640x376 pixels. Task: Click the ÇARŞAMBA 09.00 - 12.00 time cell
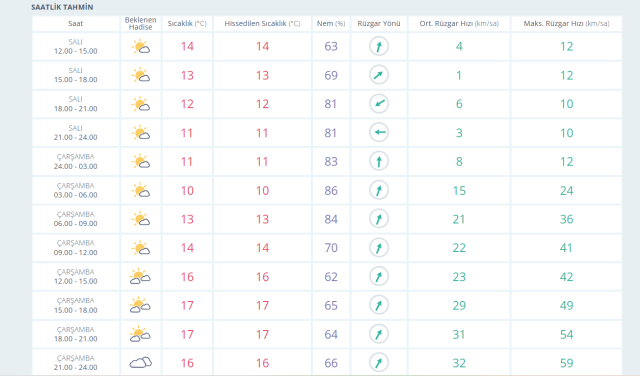(x=76, y=248)
